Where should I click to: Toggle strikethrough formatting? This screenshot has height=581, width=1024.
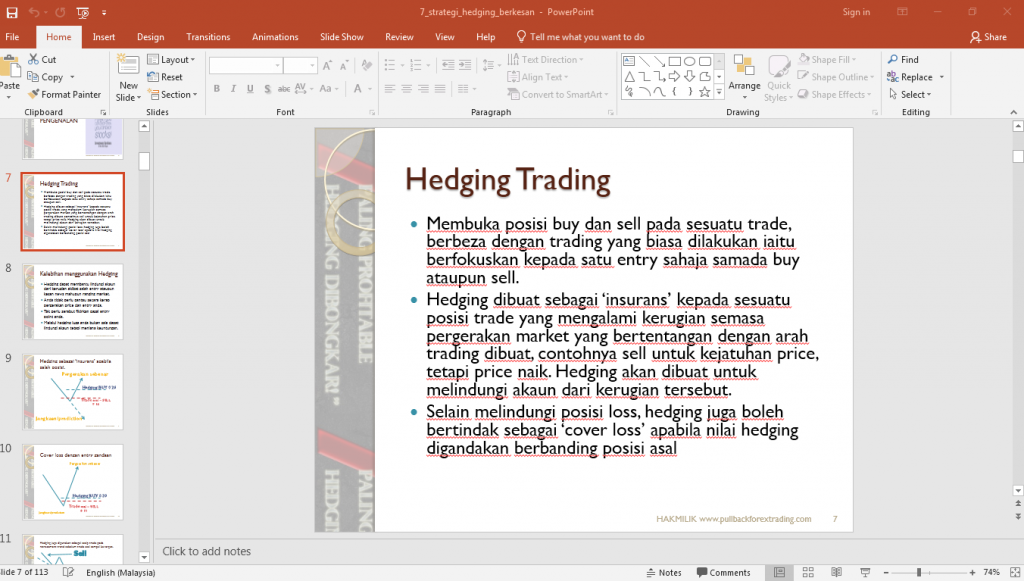pyautogui.click(x=284, y=88)
